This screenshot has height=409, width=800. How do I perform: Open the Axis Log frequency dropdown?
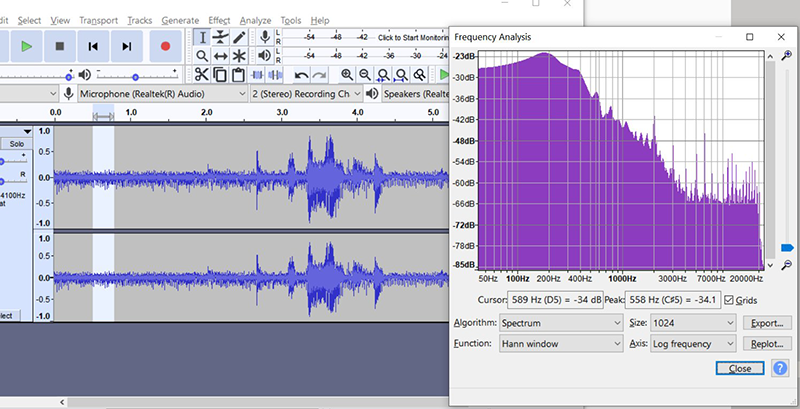click(693, 344)
